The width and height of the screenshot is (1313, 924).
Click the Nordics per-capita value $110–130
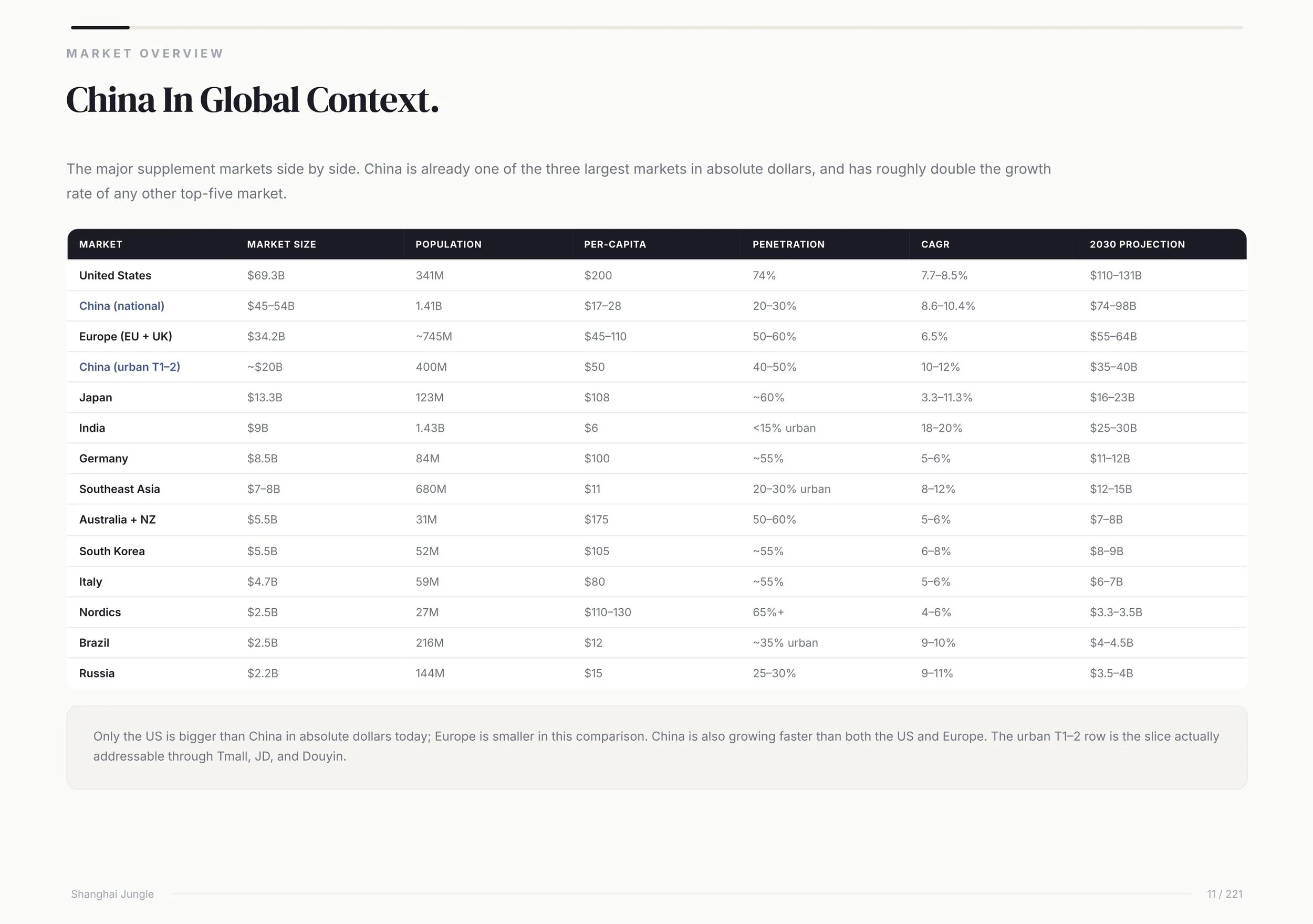(607, 612)
